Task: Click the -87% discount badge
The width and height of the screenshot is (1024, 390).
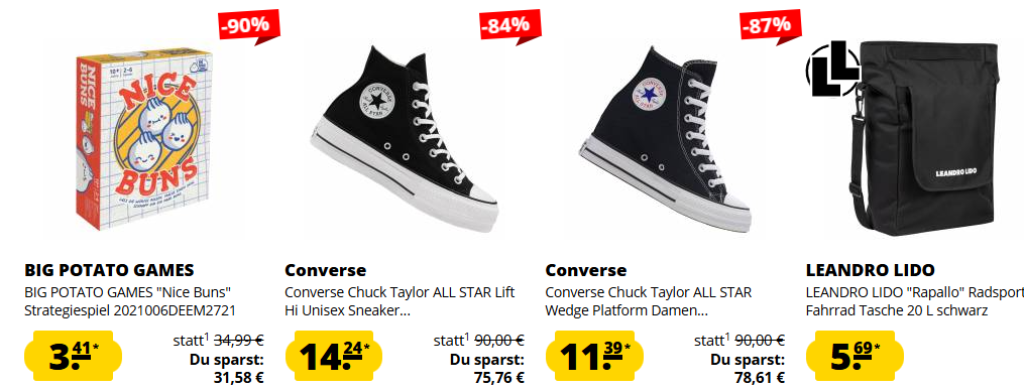Action: pyautogui.click(x=771, y=27)
